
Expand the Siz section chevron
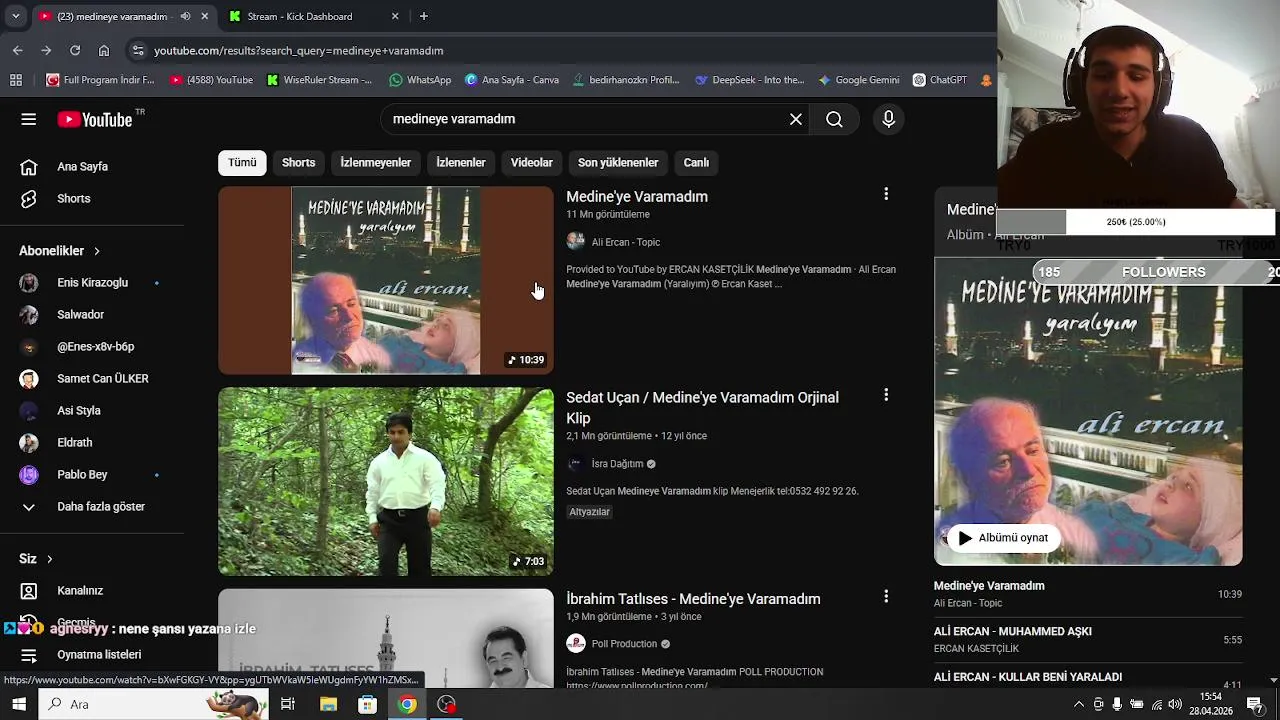(x=49, y=559)
